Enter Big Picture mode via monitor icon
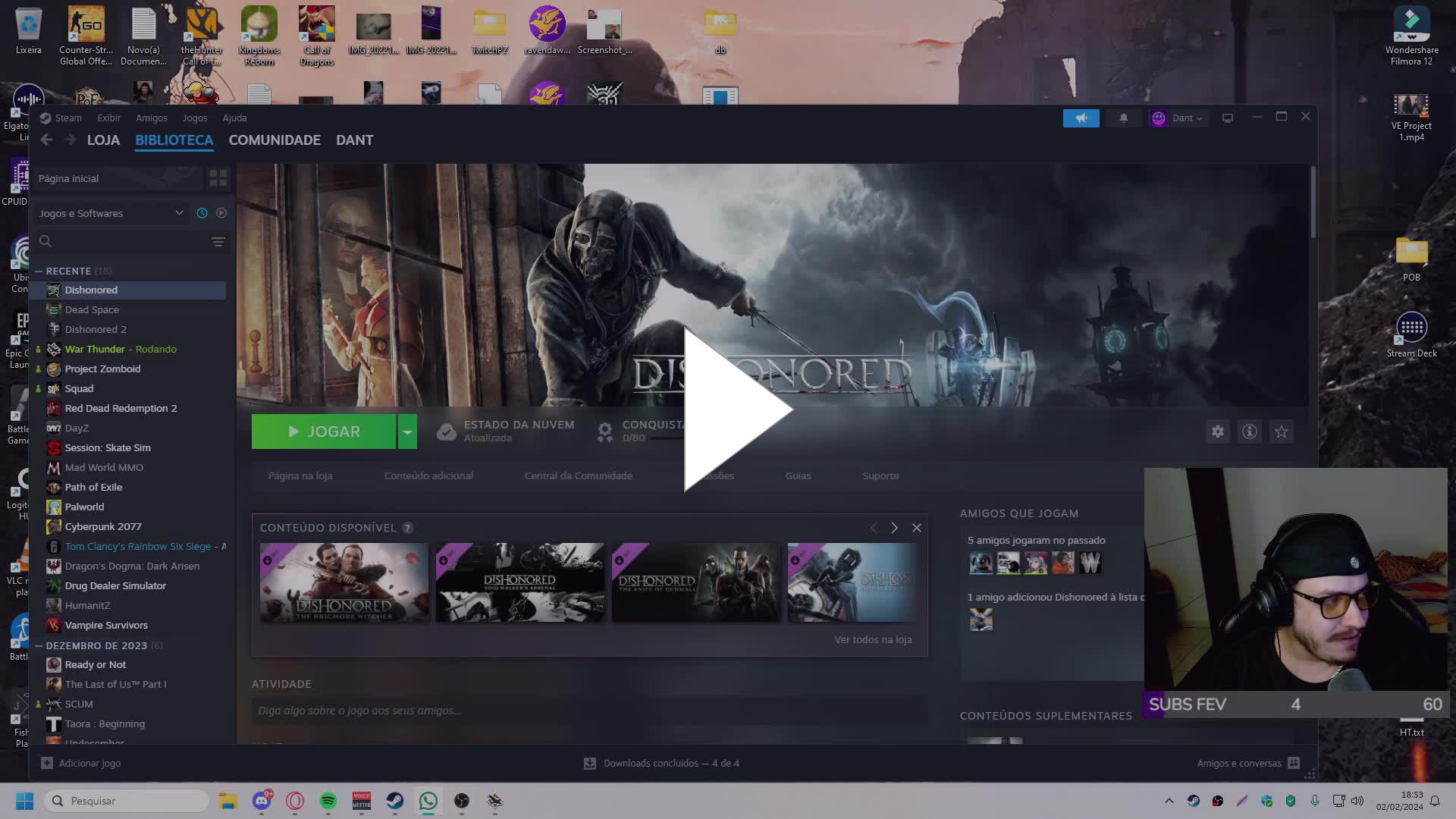 1228,118
